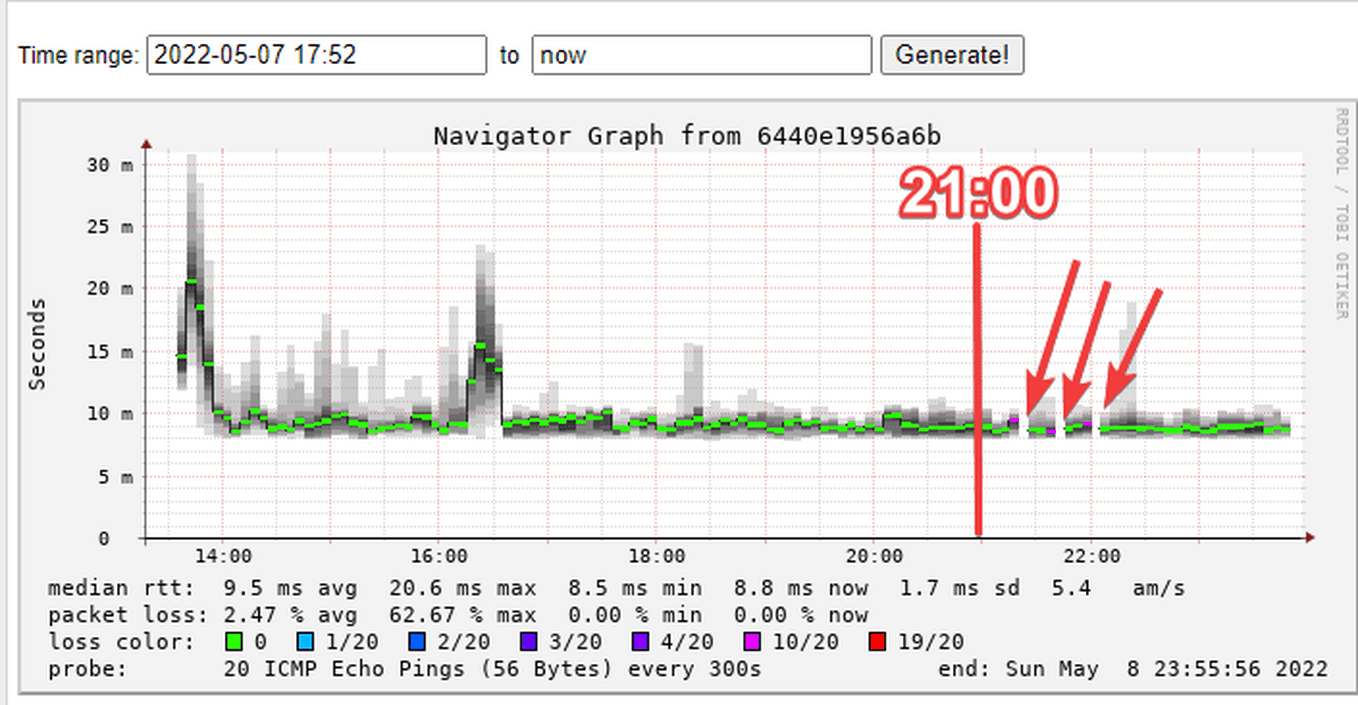
Task: Click the '20.6 ms max' rtt value
Action: (463, 588)
